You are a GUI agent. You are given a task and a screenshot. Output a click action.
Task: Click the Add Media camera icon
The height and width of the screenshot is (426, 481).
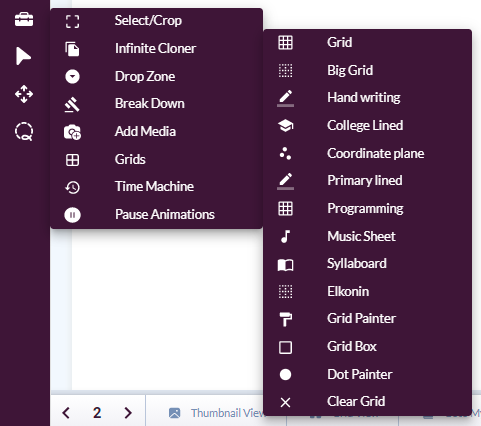click(72, 132)
